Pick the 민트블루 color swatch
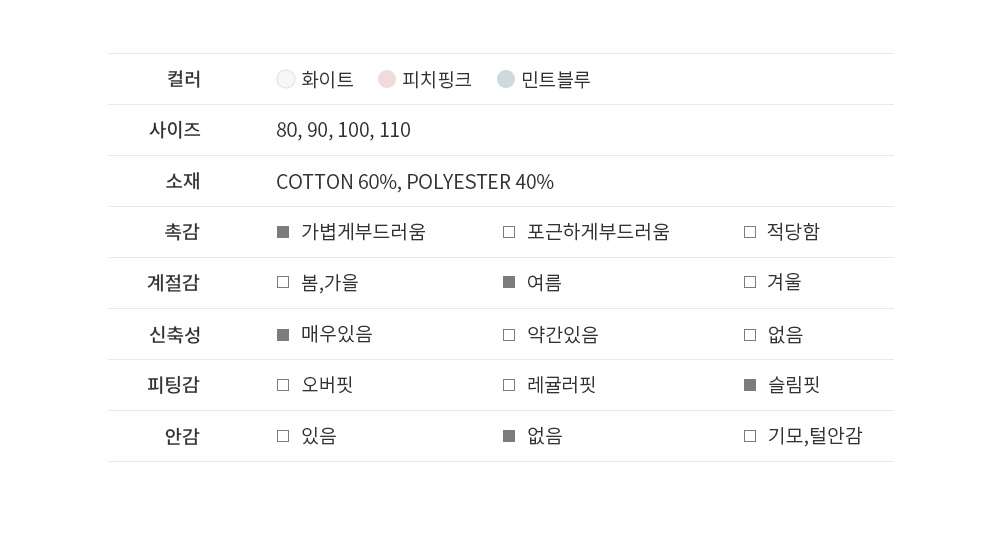Screen dimensions: 1000x540 506,80
